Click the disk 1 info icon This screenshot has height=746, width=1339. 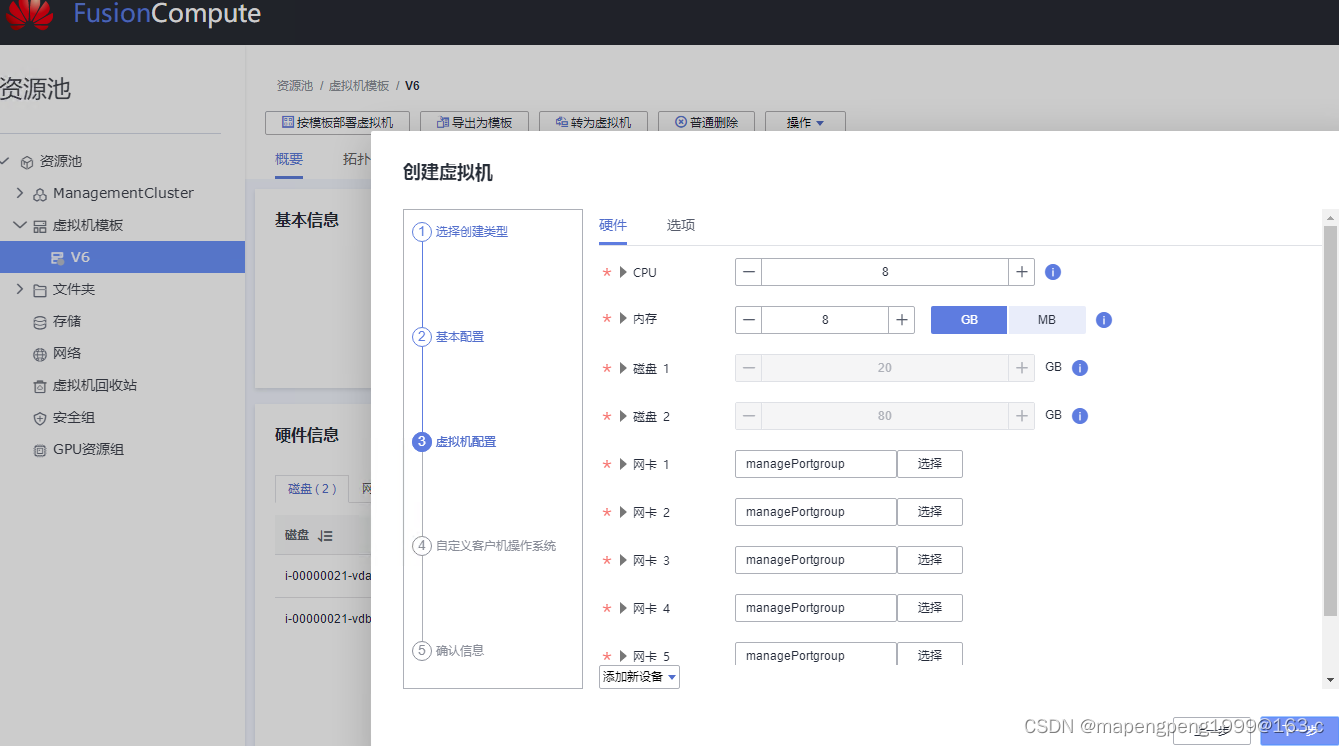[x=1080, y=368]
